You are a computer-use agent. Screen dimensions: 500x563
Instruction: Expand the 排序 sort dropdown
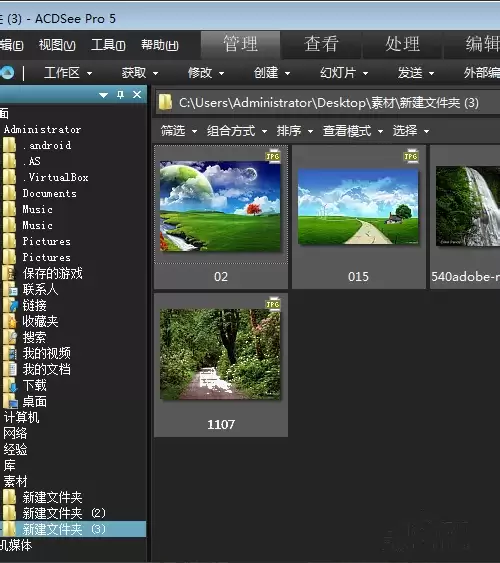(x=295, y=131)
